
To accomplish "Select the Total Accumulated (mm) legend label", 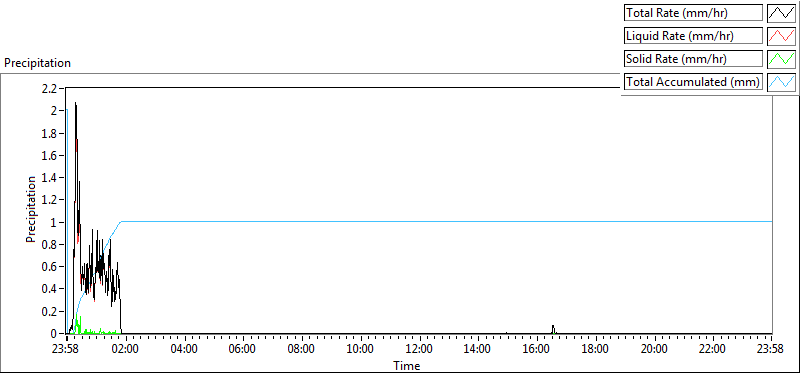I will click(x=693, y=82).
